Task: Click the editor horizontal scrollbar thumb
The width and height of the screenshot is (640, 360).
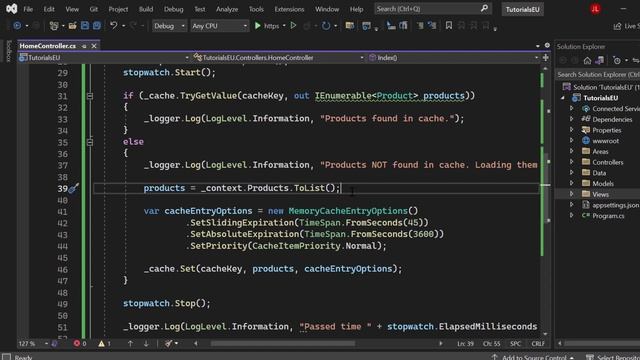Action: [x=282, y=344]
